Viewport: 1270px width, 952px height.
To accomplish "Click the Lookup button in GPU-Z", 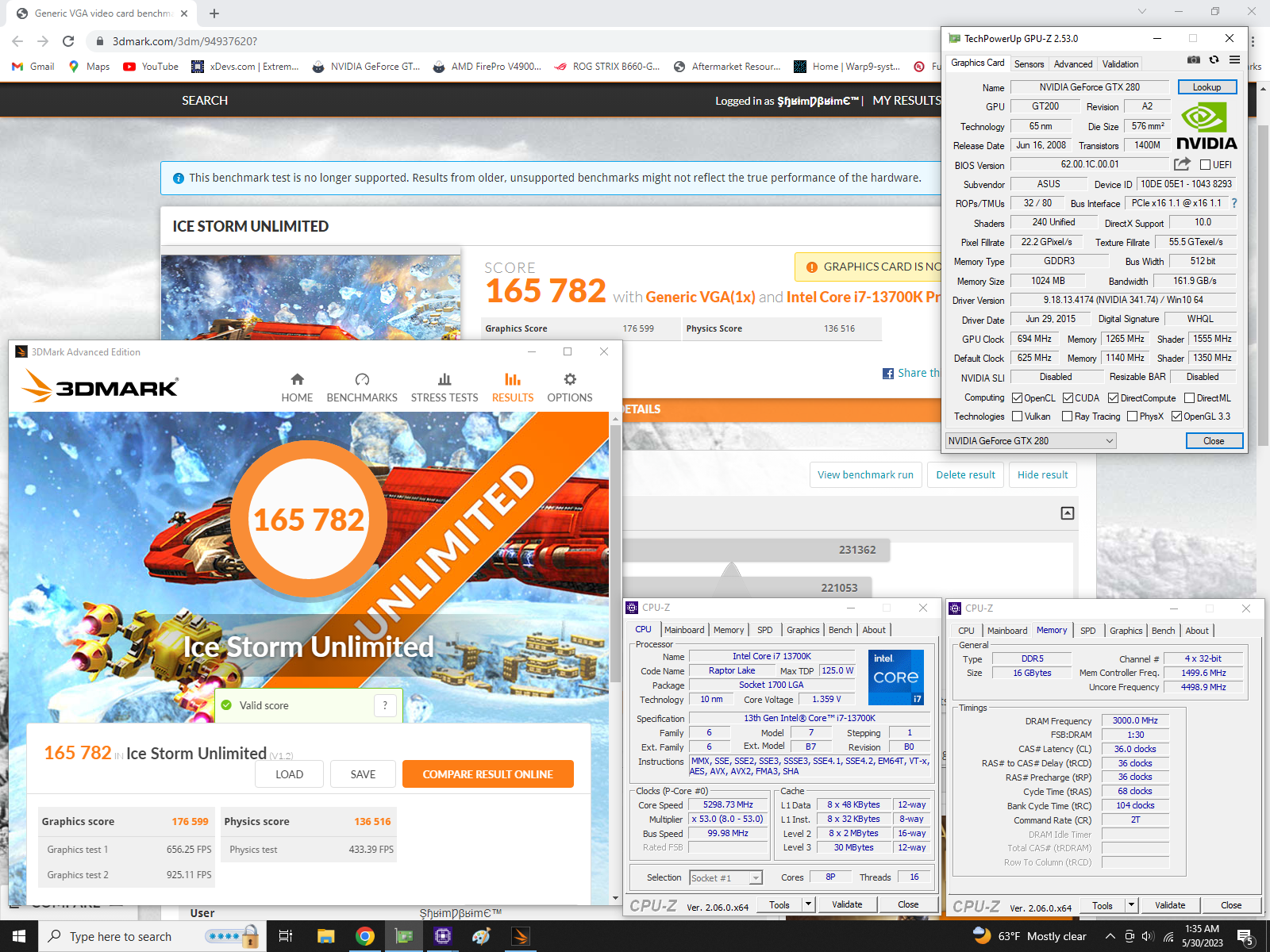I will pyautogui.click(x=1206, y=87).
